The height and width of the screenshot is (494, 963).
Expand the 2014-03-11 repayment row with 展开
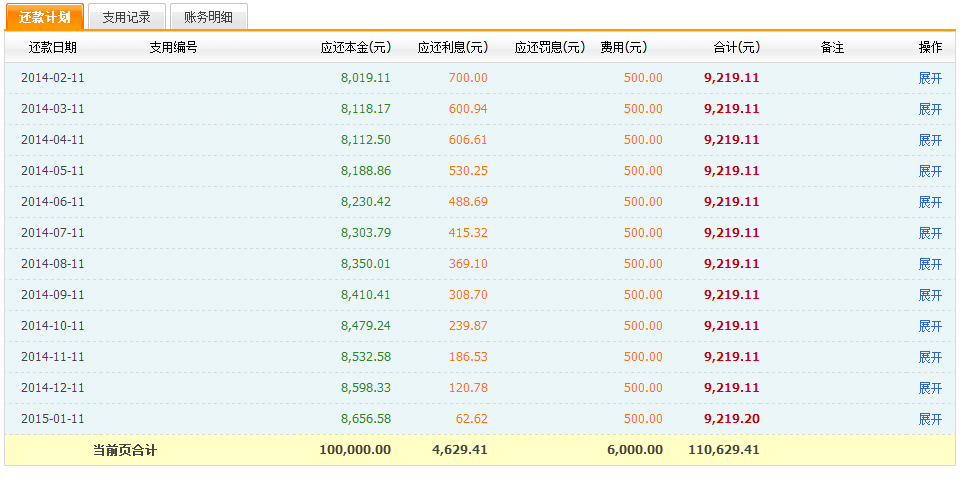click(x=930, y=109)
